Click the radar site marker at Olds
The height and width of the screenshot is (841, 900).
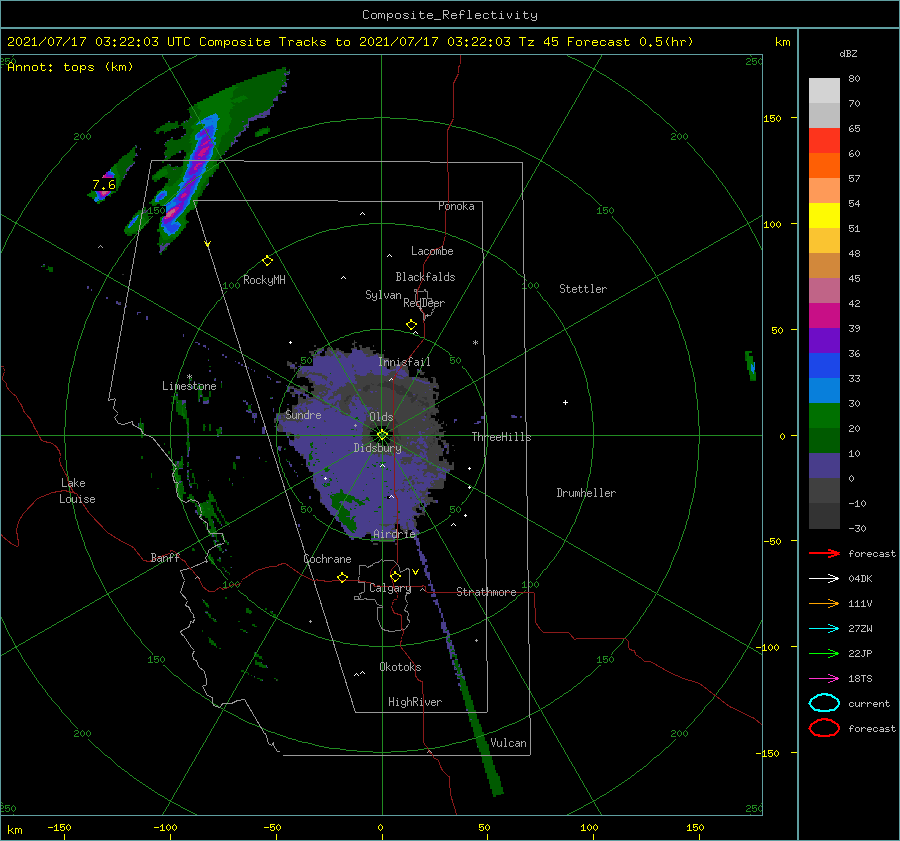point(382,435)
